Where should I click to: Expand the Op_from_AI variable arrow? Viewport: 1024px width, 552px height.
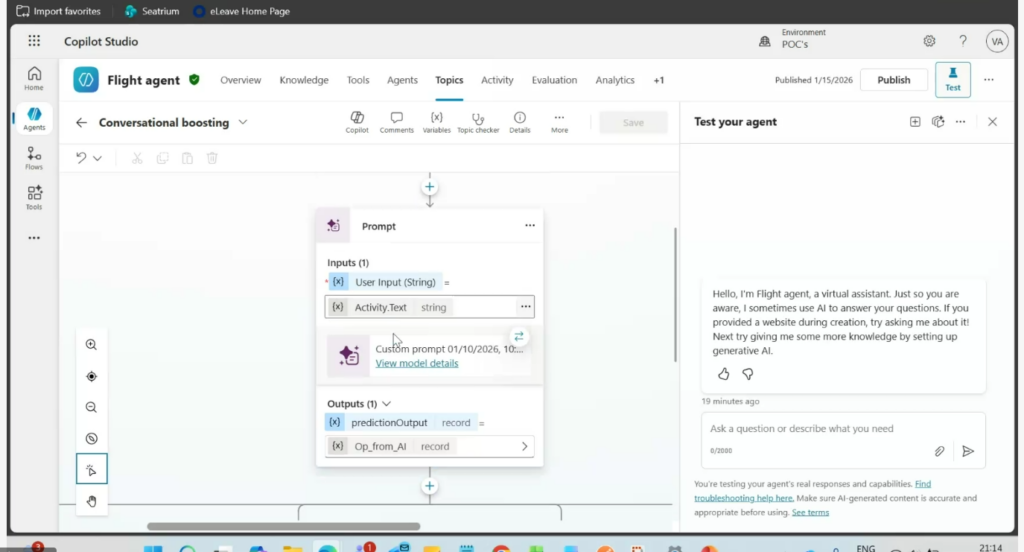pos(524,446)
